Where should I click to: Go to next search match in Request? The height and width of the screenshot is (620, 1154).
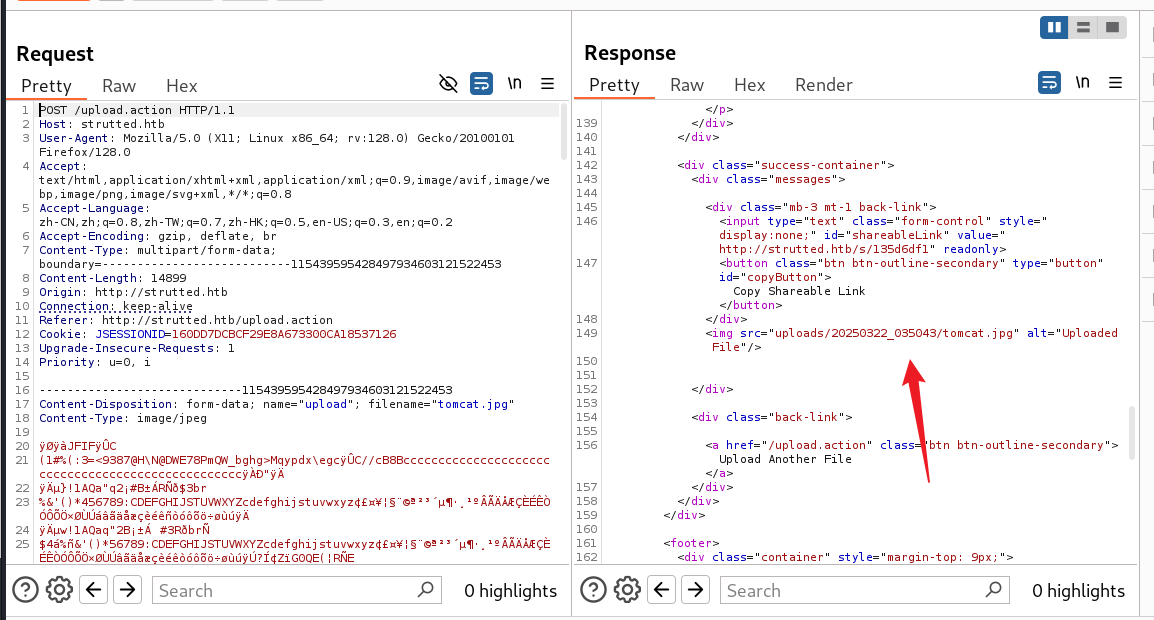[127, 590]
